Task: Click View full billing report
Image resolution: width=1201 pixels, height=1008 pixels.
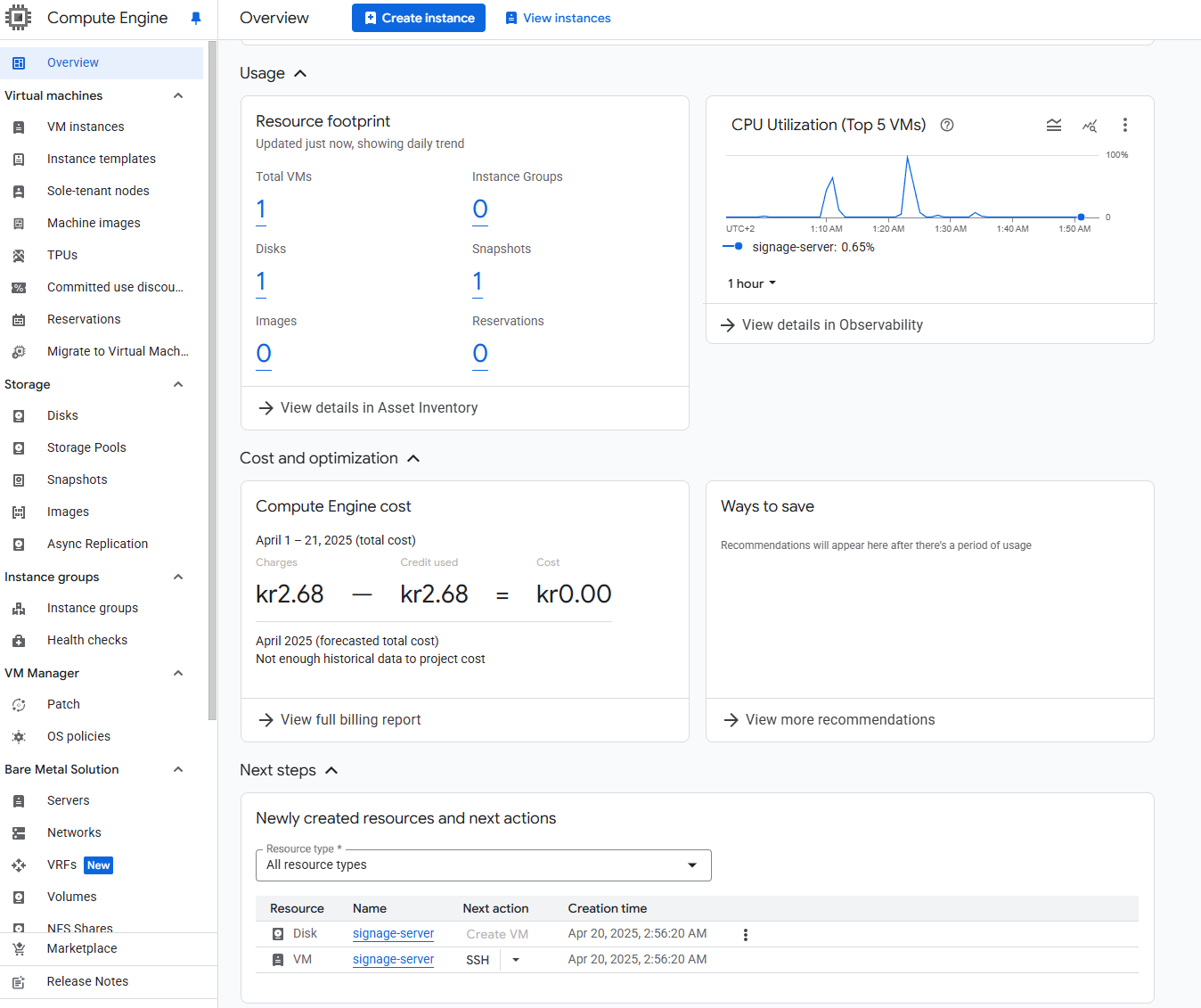Action: click(339, 720)
